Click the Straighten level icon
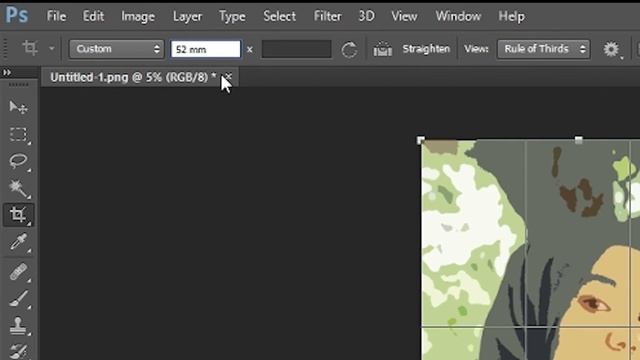This screenshot has height=360, width=640. tap(382, 49)
